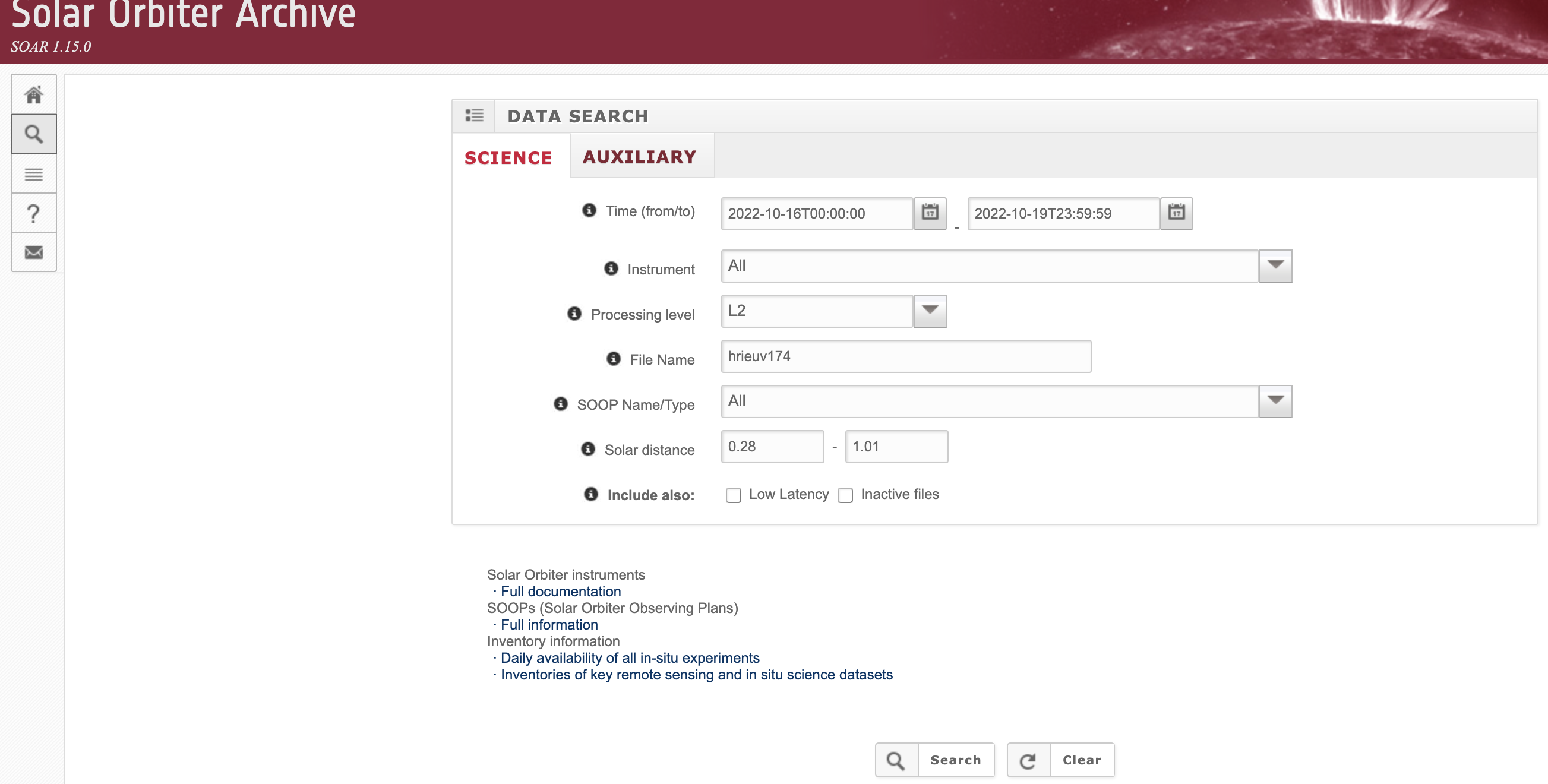
Task: Click the DATA SEARCH panel title
Action: coord(577,116)
